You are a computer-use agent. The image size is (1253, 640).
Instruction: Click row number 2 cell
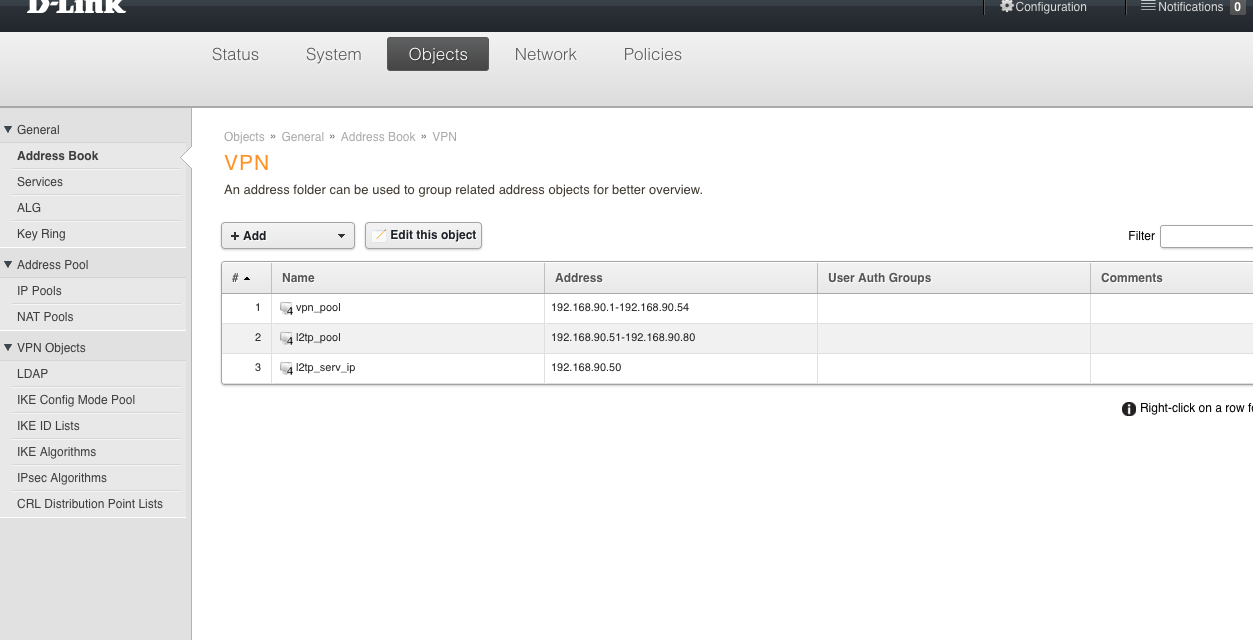coord(246,338)
